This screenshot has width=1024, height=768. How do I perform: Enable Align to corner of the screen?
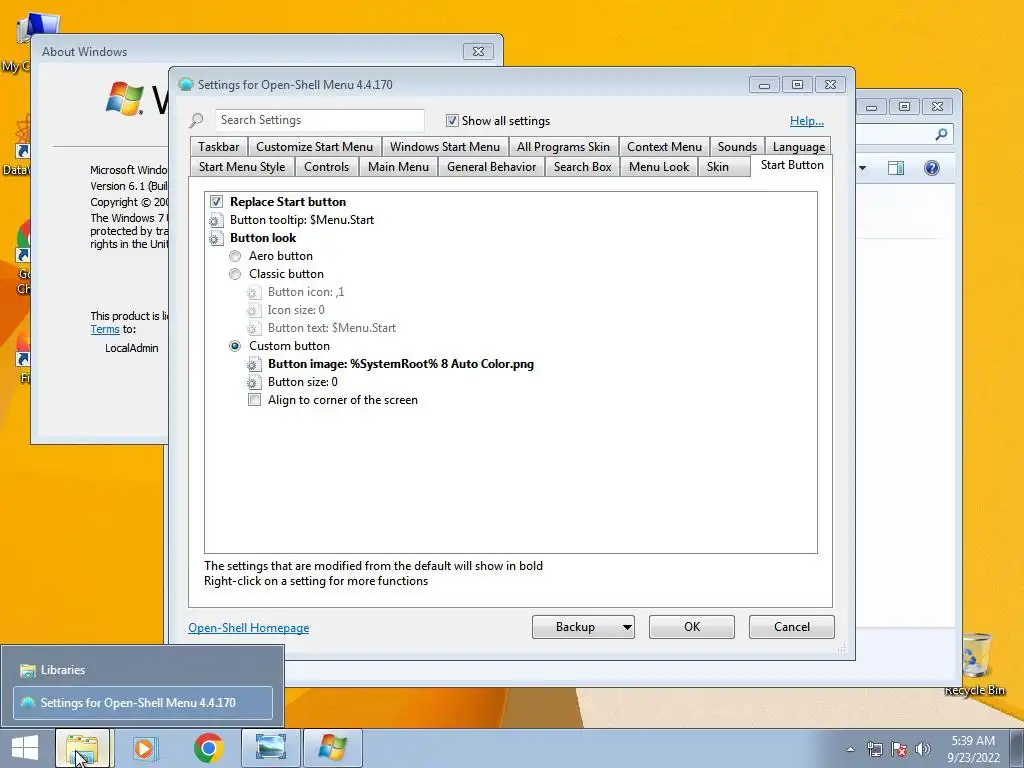click(254, 400)
